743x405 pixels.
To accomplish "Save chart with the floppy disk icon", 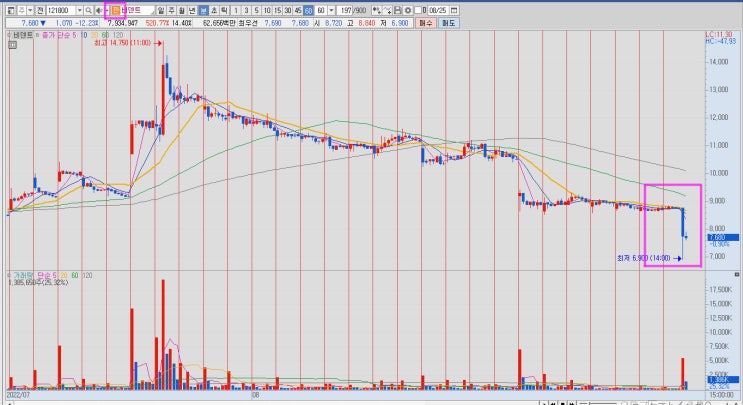I will (x=398, y=10).
